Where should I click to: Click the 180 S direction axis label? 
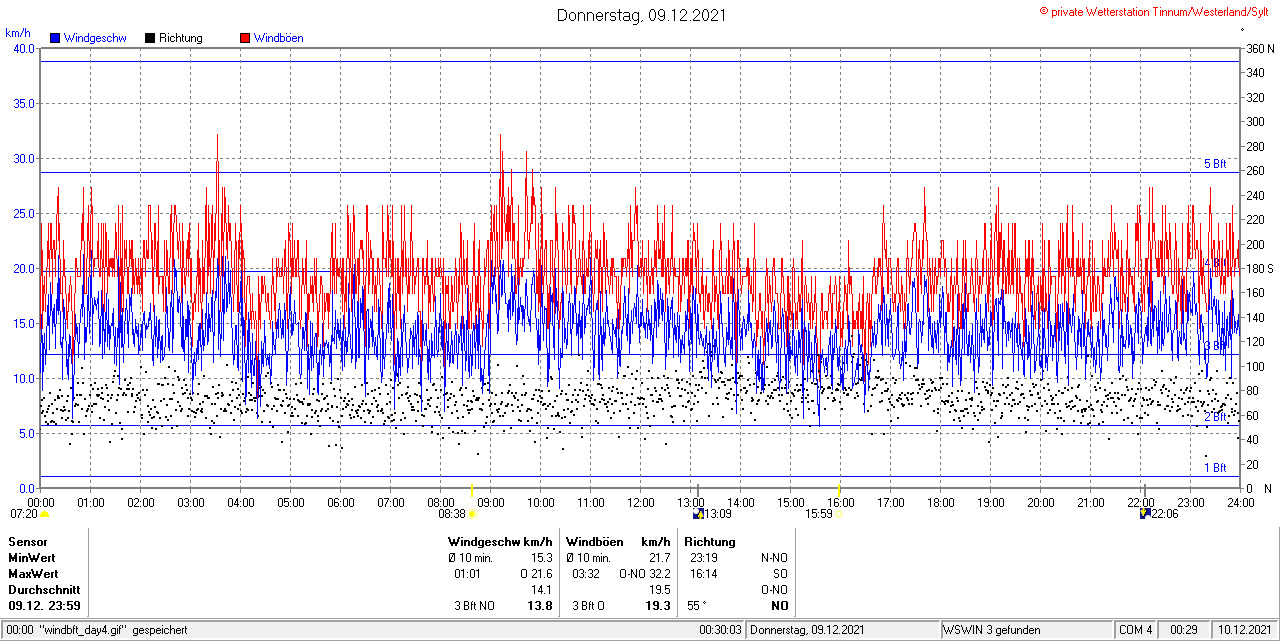click(1259, 269)
